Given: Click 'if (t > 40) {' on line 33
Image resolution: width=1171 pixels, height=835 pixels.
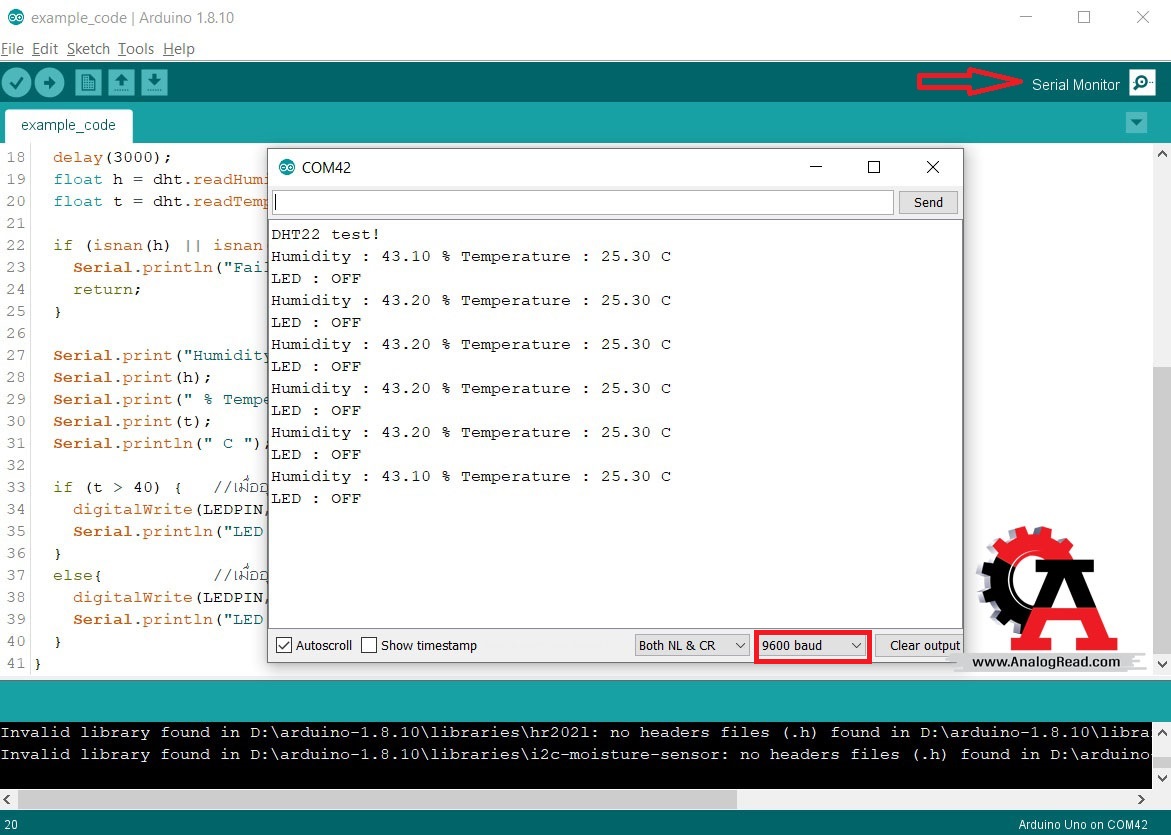Looking at the screenshot, I should (x=117, y=488).
